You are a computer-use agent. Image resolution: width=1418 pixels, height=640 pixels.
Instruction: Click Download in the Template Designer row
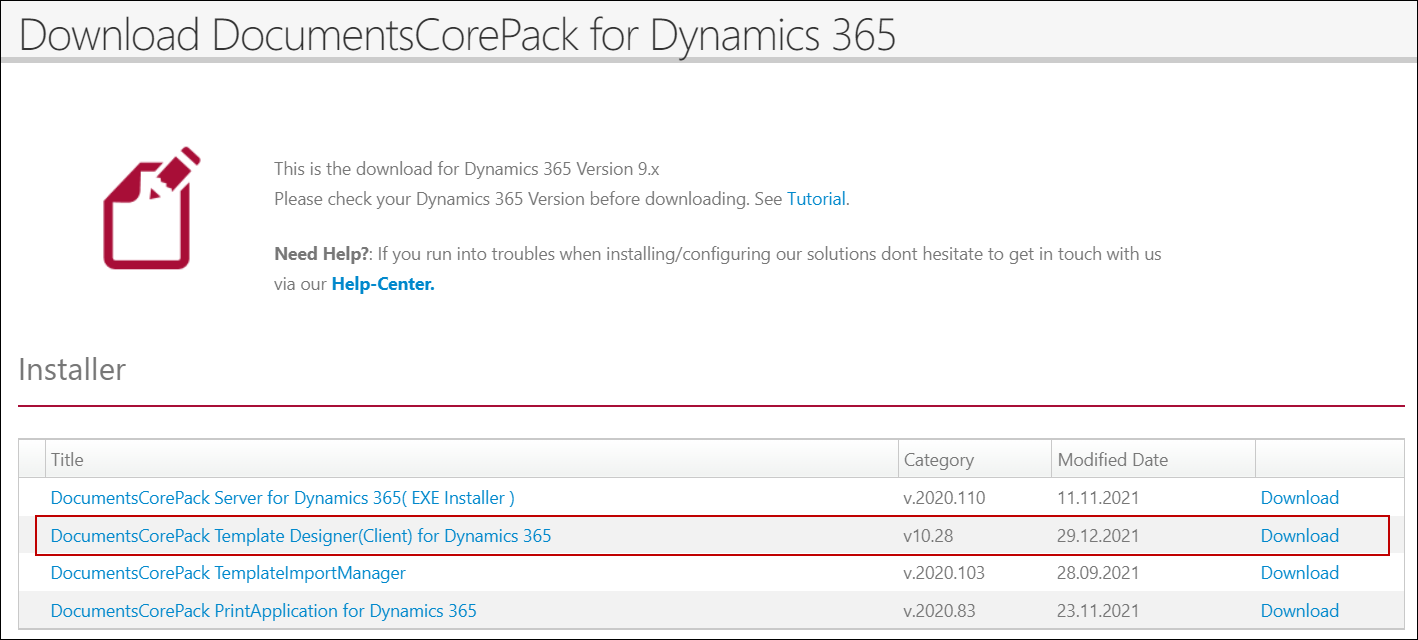point(1299,536)
